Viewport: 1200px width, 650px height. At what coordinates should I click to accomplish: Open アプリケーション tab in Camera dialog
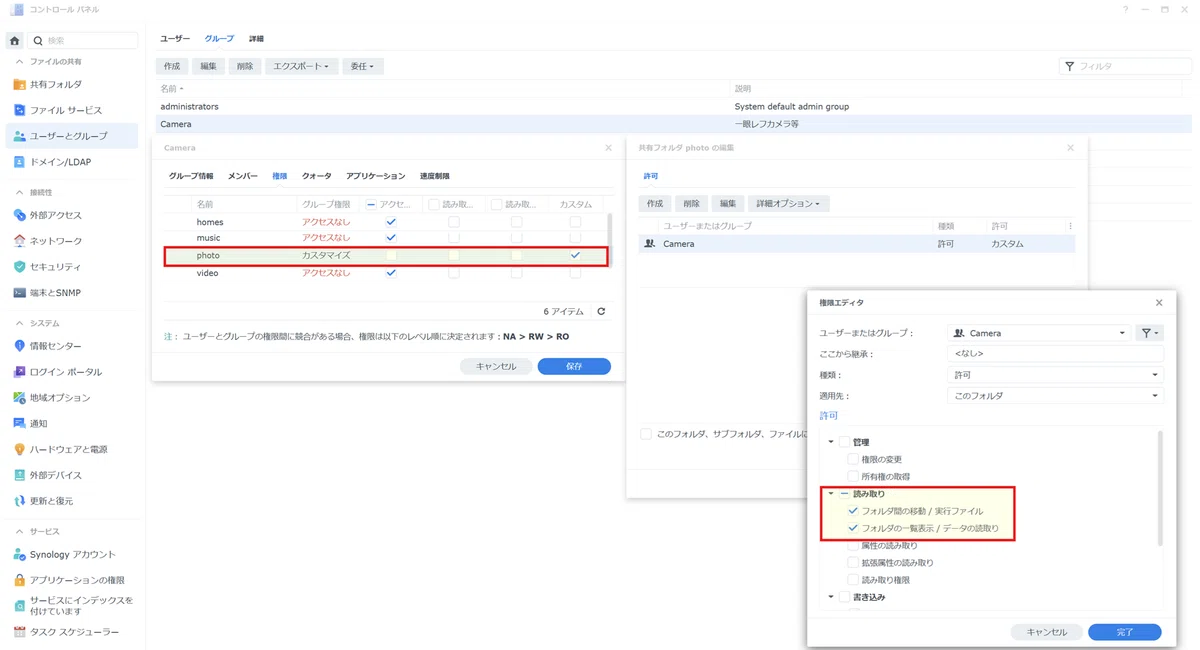[376, 176]
